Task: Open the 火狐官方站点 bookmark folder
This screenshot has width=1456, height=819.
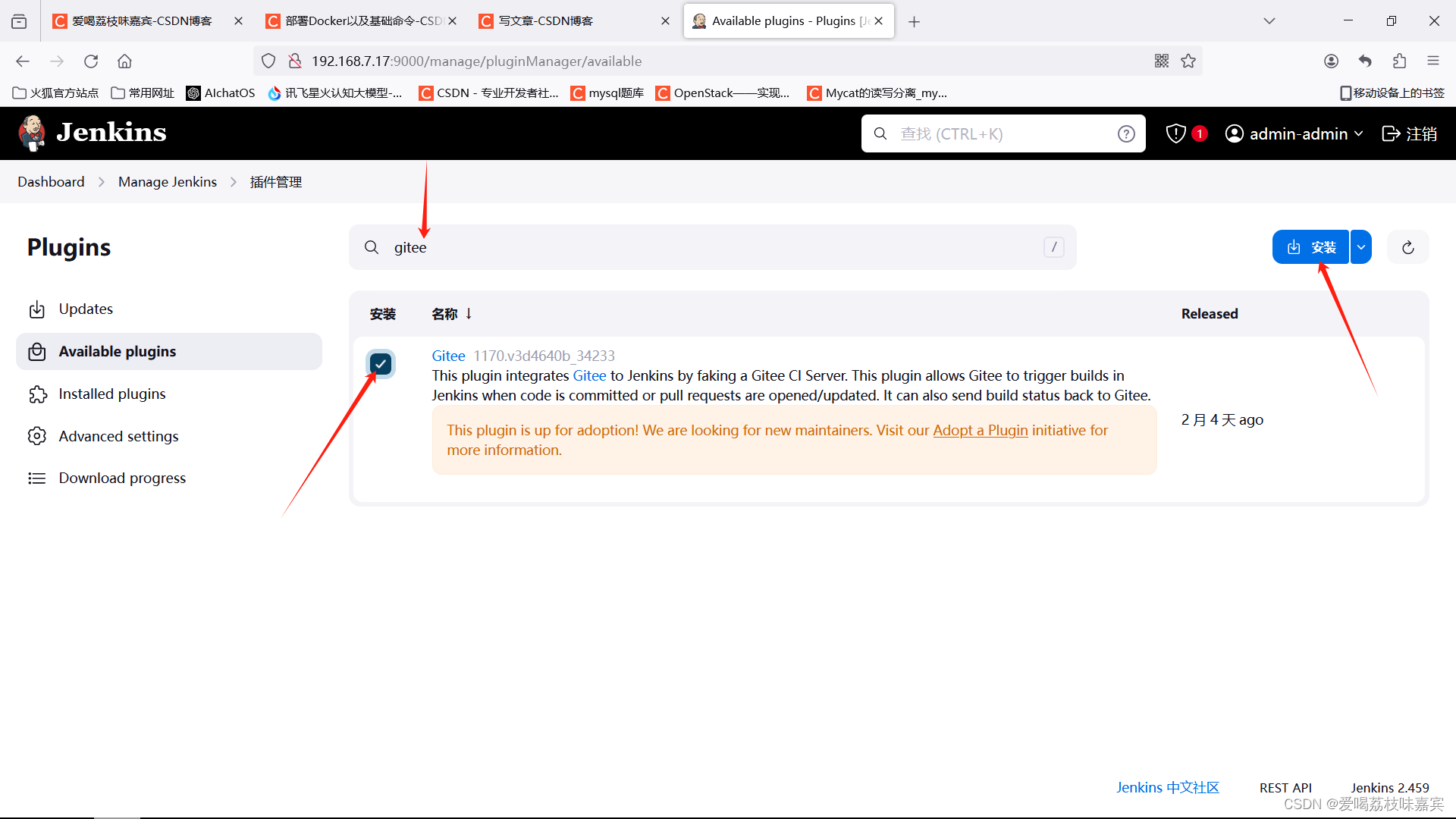Action: pos(56,93)
